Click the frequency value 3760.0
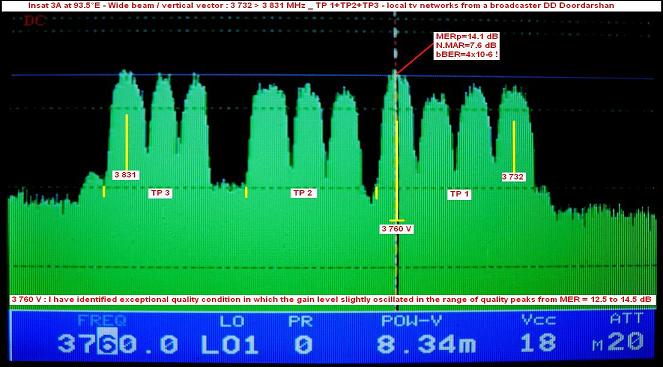Screen dimensions: 663x367 [x=118, y=344]
